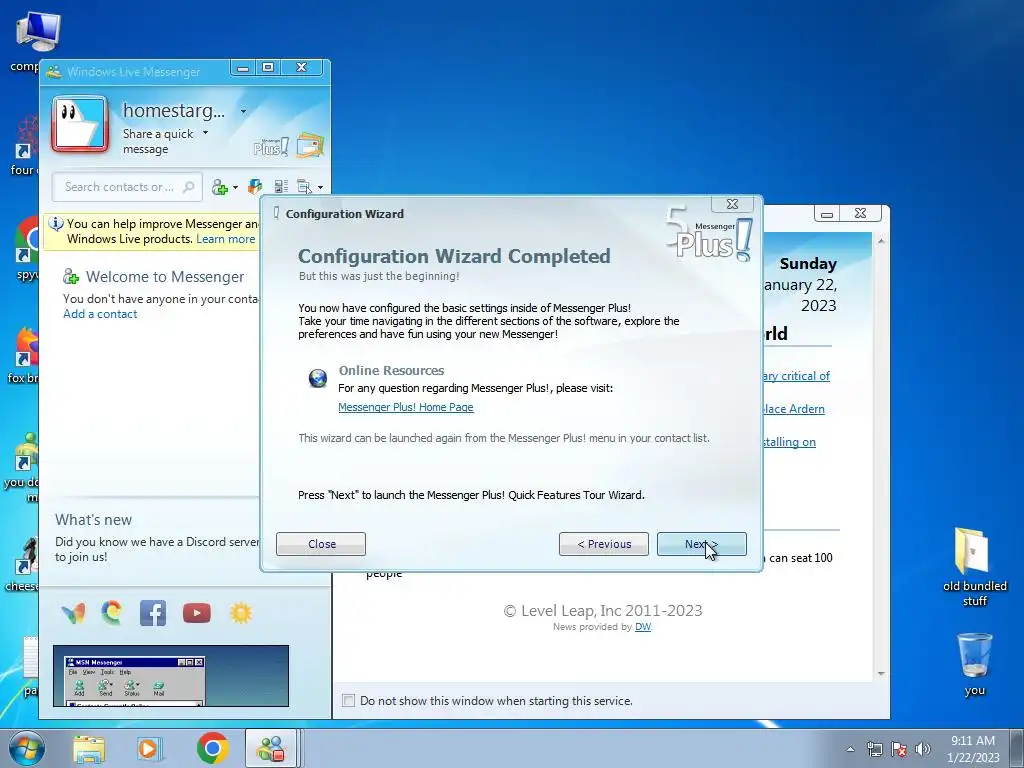This screenshot has width=1024, height=768.
Task: Click the Add a contact toolbar icon
Action: point(219,187)
